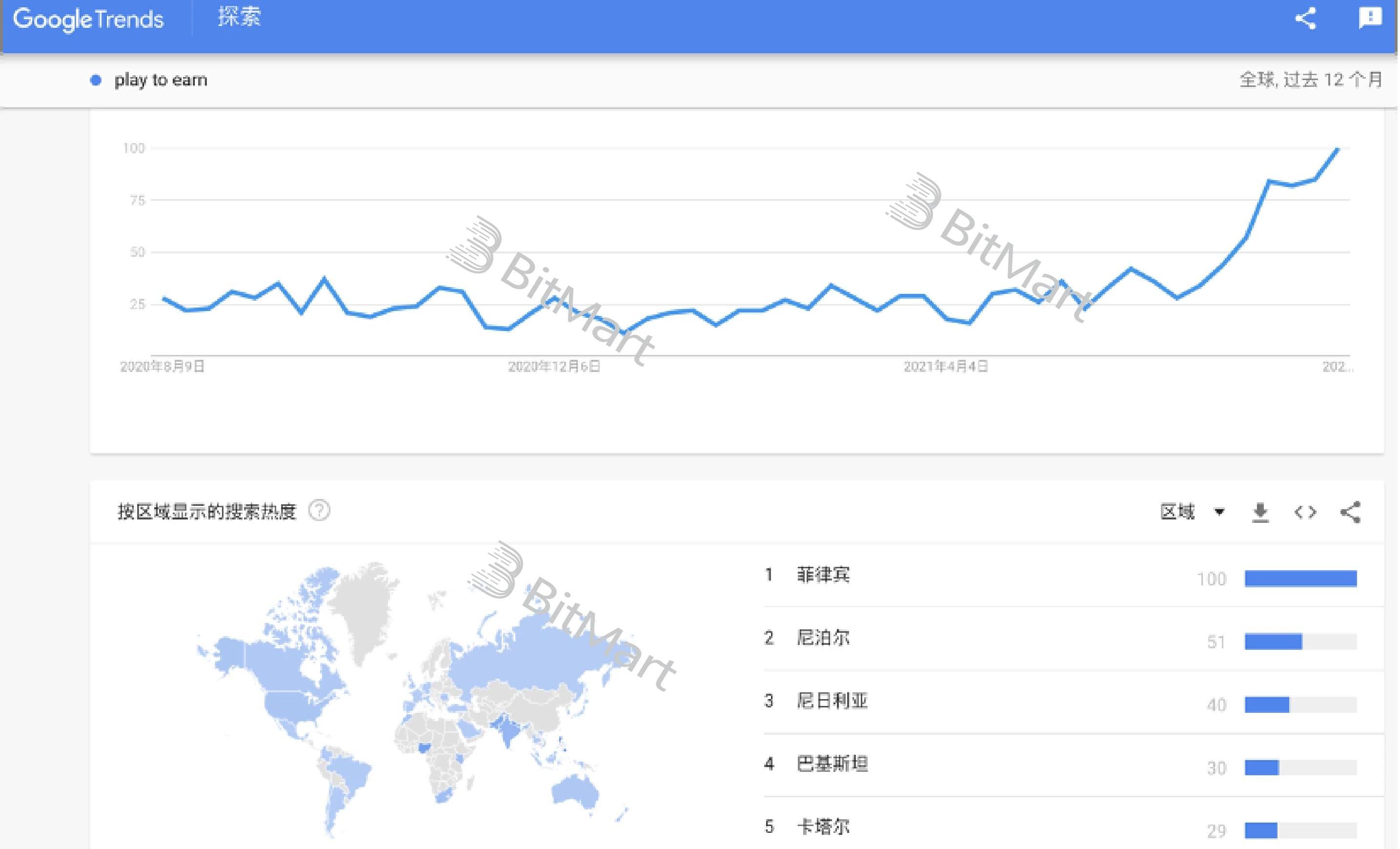The width and height of the screenshot is (1400, 849).
Task: Select the play to earn search term
Action: [x=161, y=80]
